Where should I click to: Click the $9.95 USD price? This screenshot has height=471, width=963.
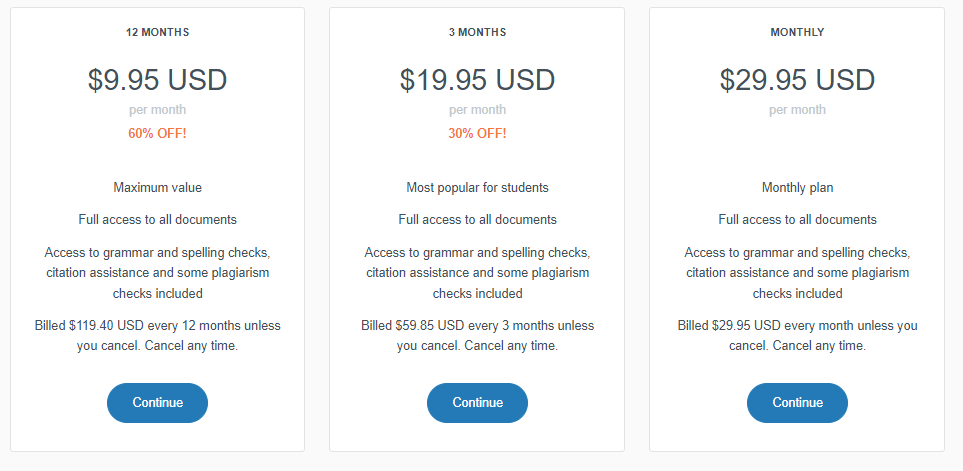pos(157,80)
